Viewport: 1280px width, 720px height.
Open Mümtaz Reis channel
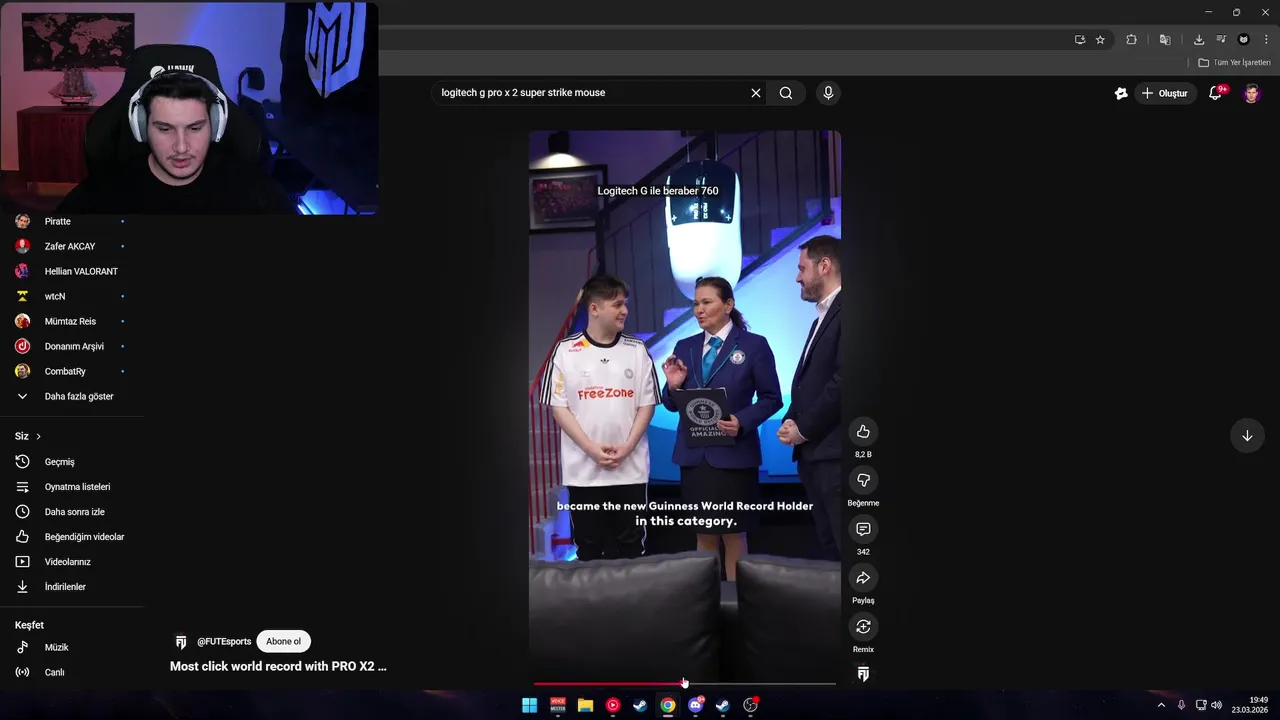click(72, 322)
